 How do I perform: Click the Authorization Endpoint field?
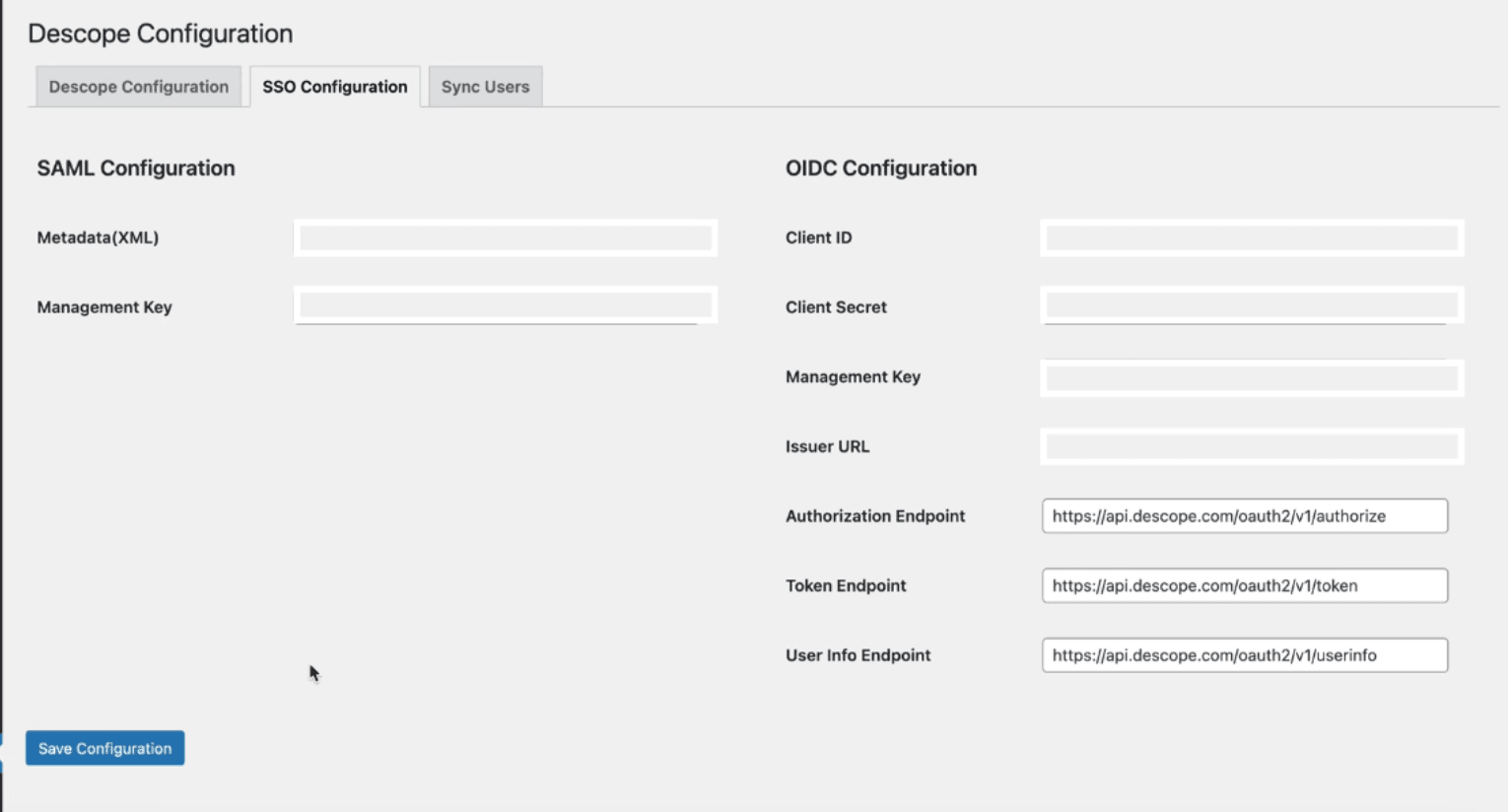pyautogui.click(x=1244, y=514)
